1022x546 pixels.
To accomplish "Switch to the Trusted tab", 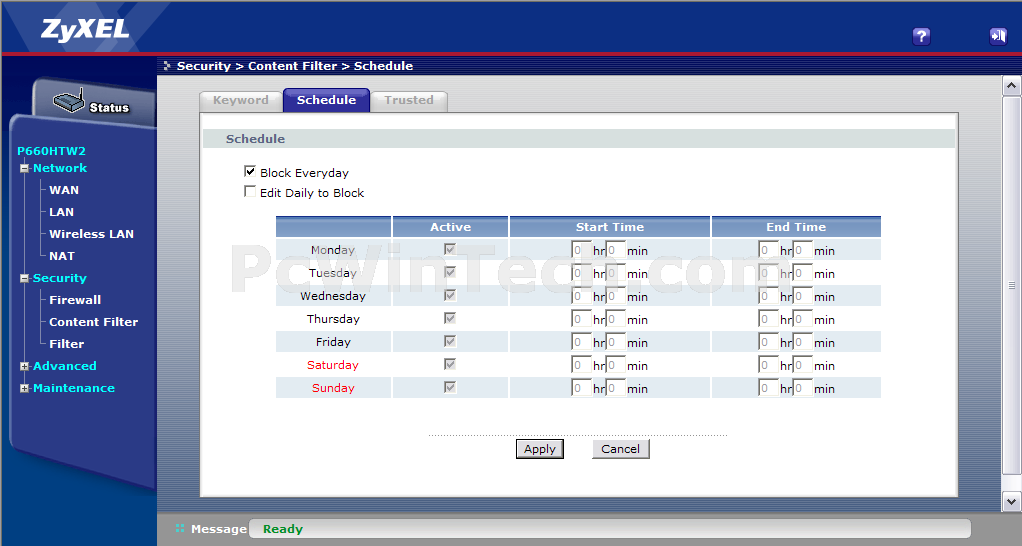I will [409, 100].
